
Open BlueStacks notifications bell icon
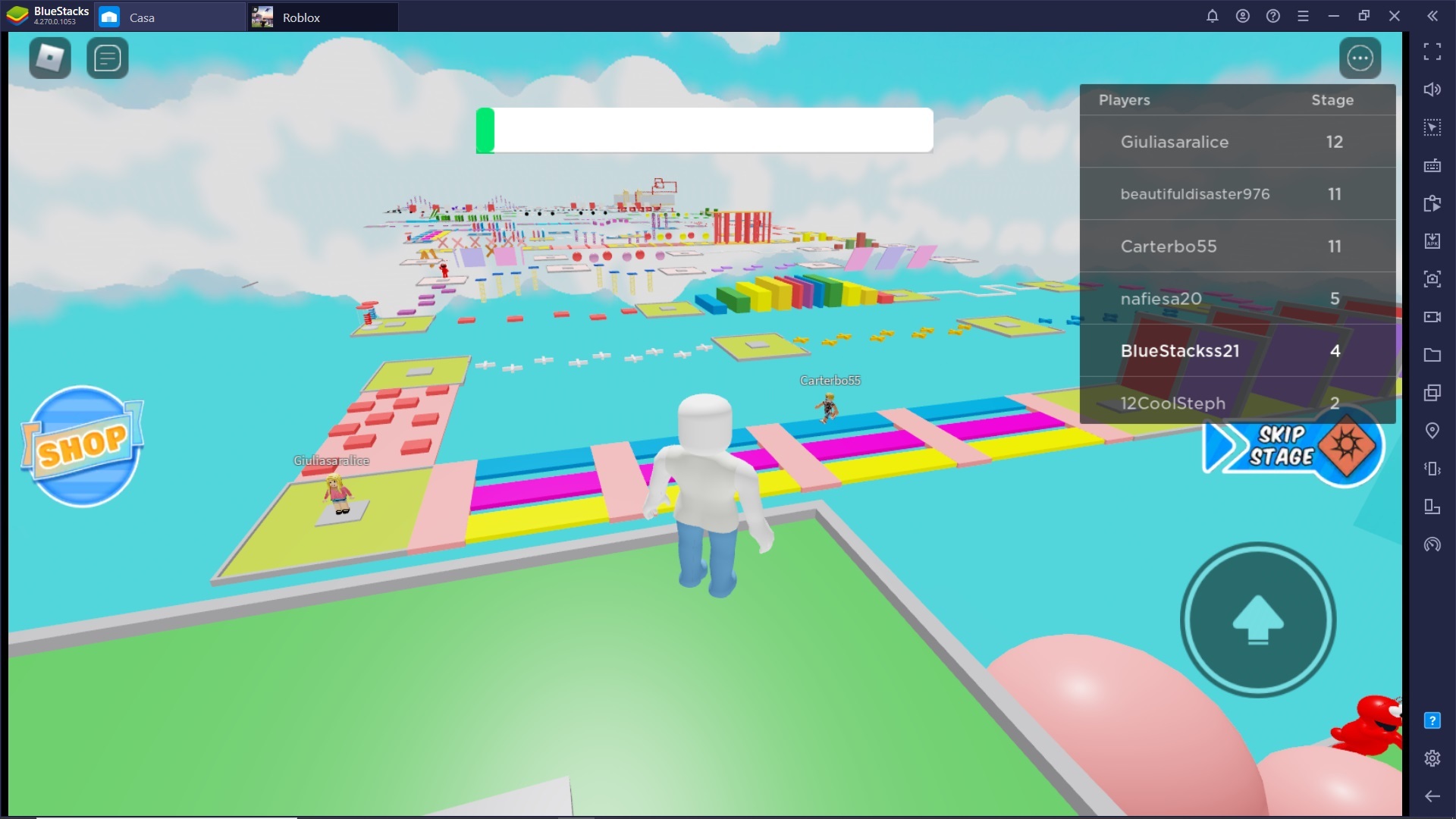pyautogui.click(x=1213, y=15)
